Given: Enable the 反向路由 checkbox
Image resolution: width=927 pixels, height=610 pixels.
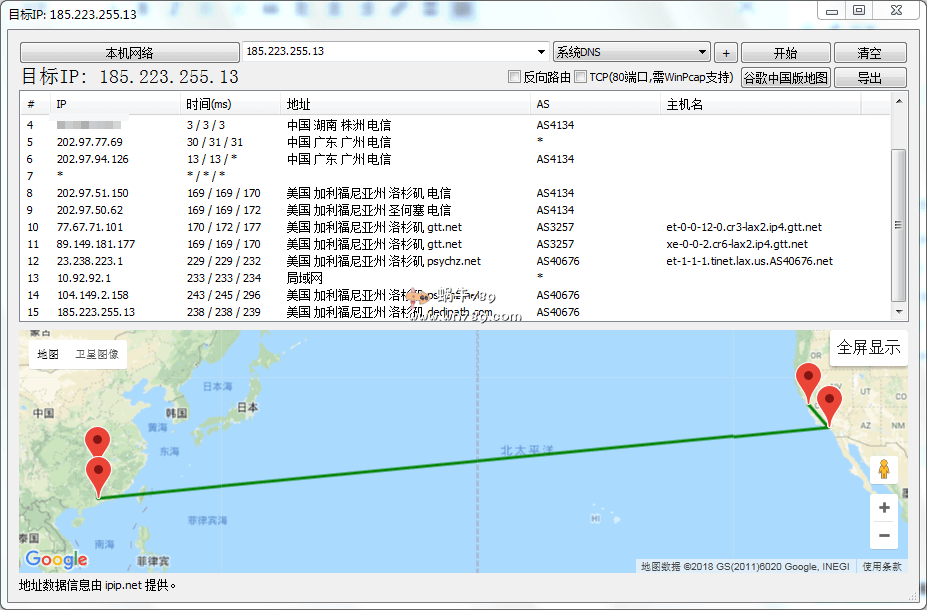Looking at the screenshot, I should point(515,77).
